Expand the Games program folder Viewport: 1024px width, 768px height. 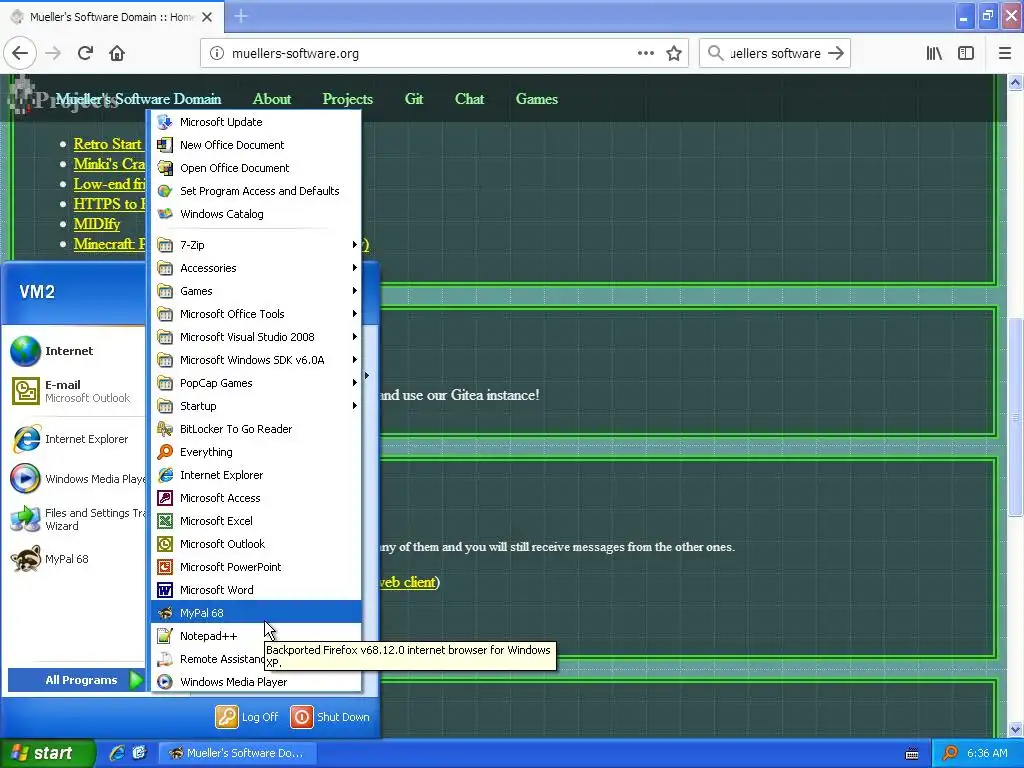[x=257, y=291]
